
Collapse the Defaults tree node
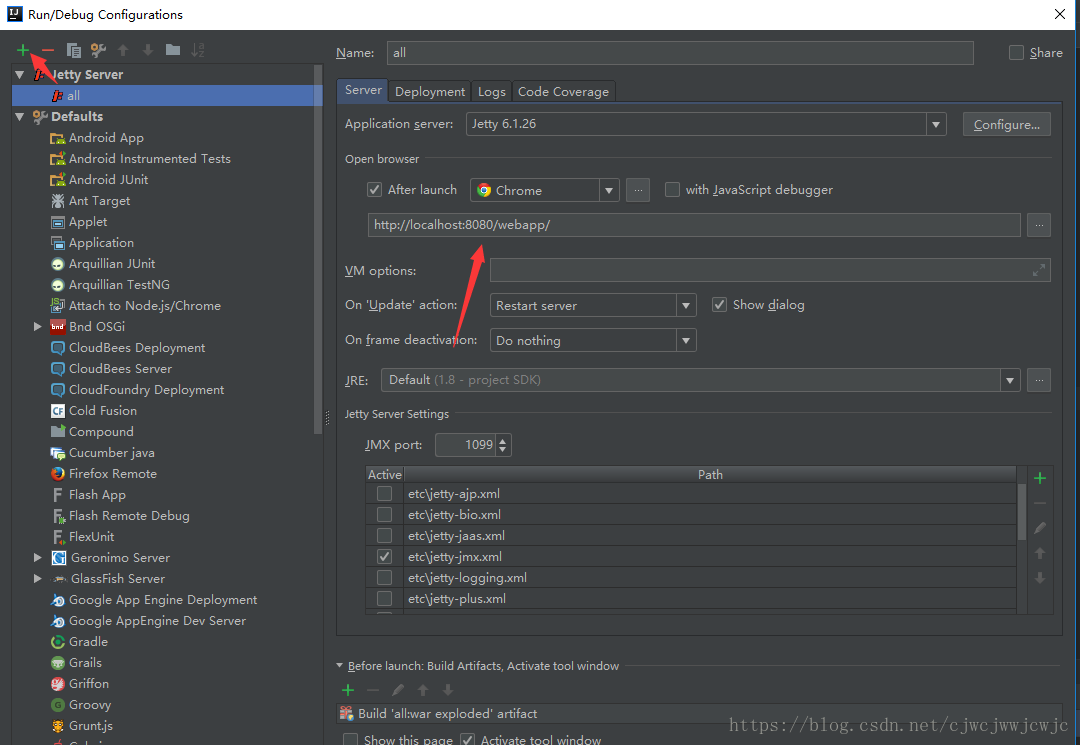19,116
